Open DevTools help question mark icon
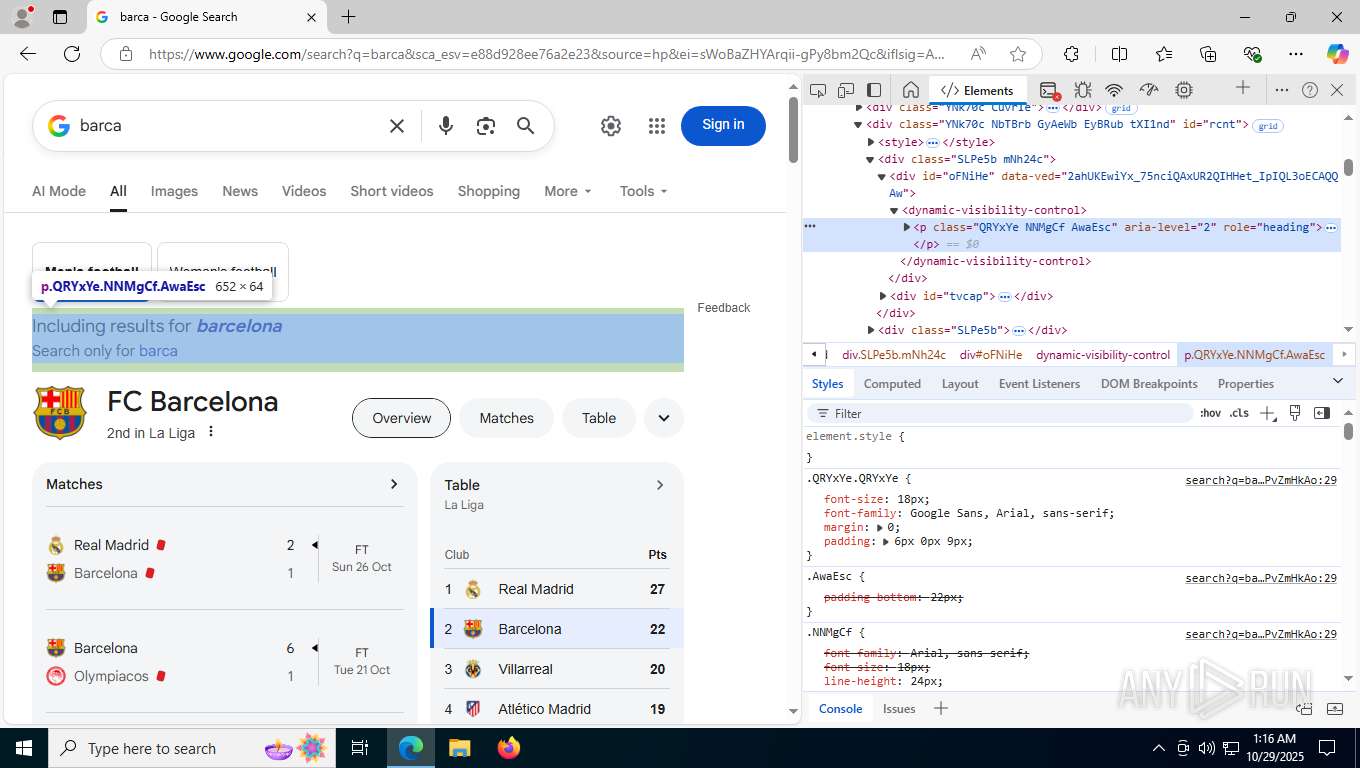The height and width of the screenshot is (768, 1360). [1310, 90]
